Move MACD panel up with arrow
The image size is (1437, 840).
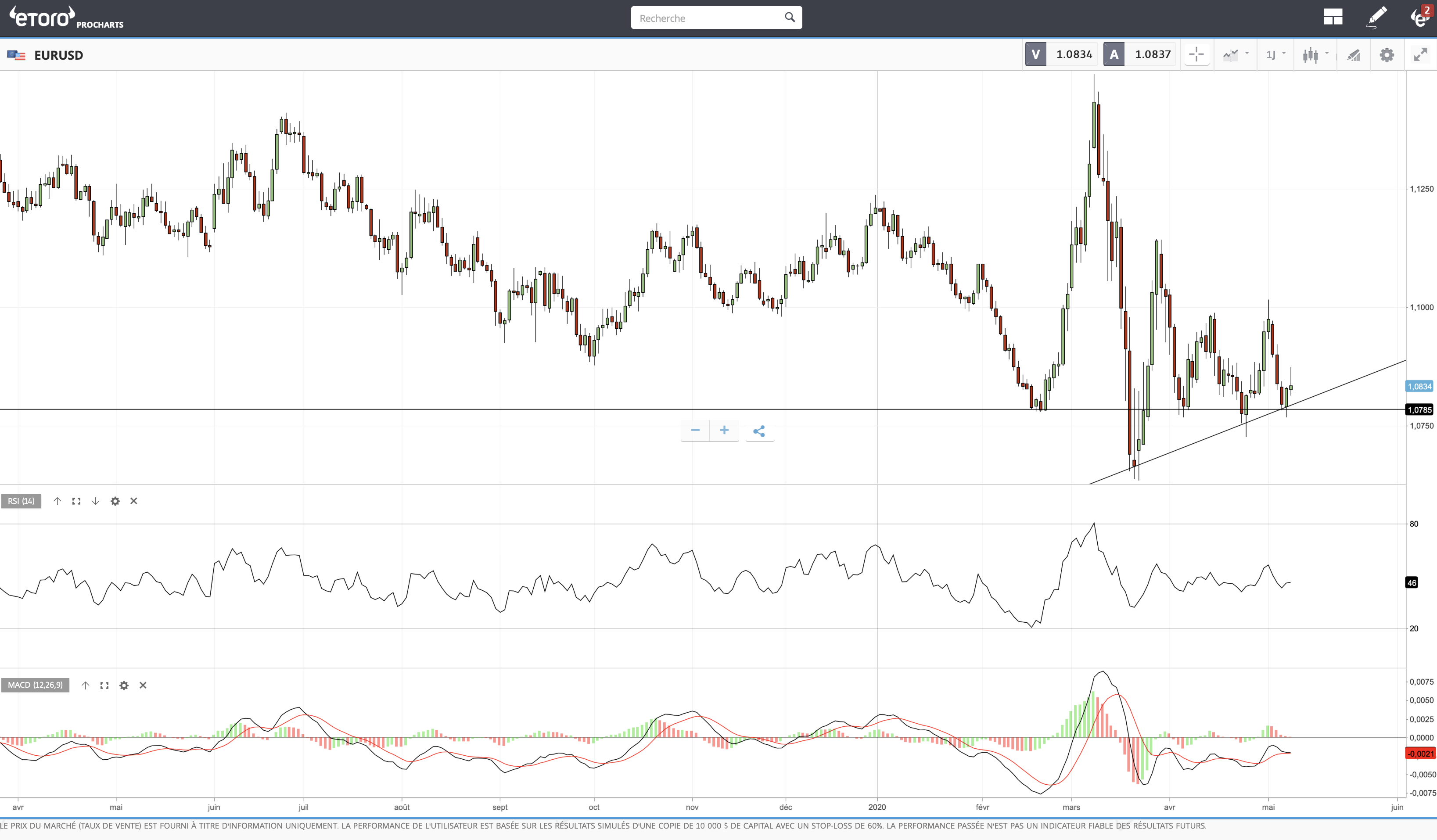85,685
